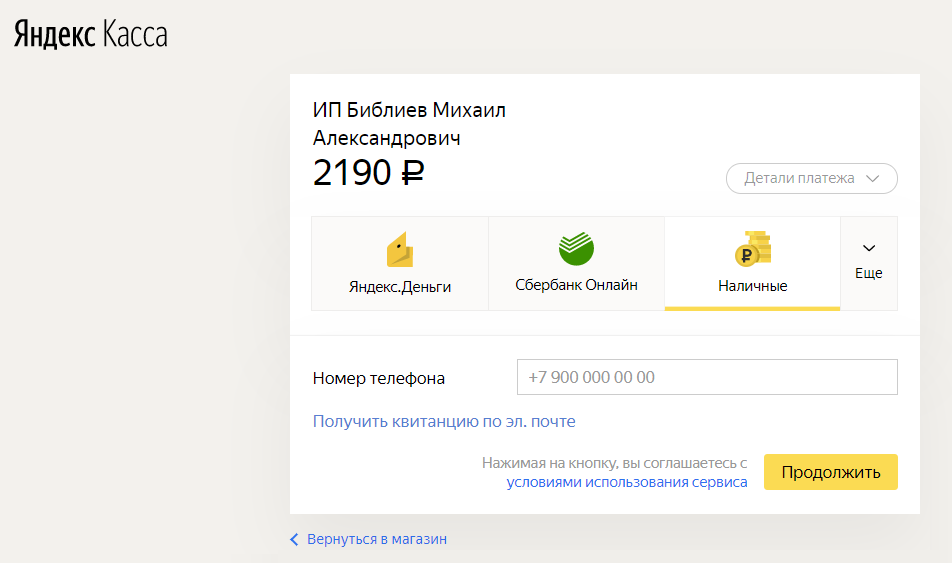Switch to the Яндекс.Деньги tab label
The width and height of the screenshot is (952, 563).
point(400,287)
